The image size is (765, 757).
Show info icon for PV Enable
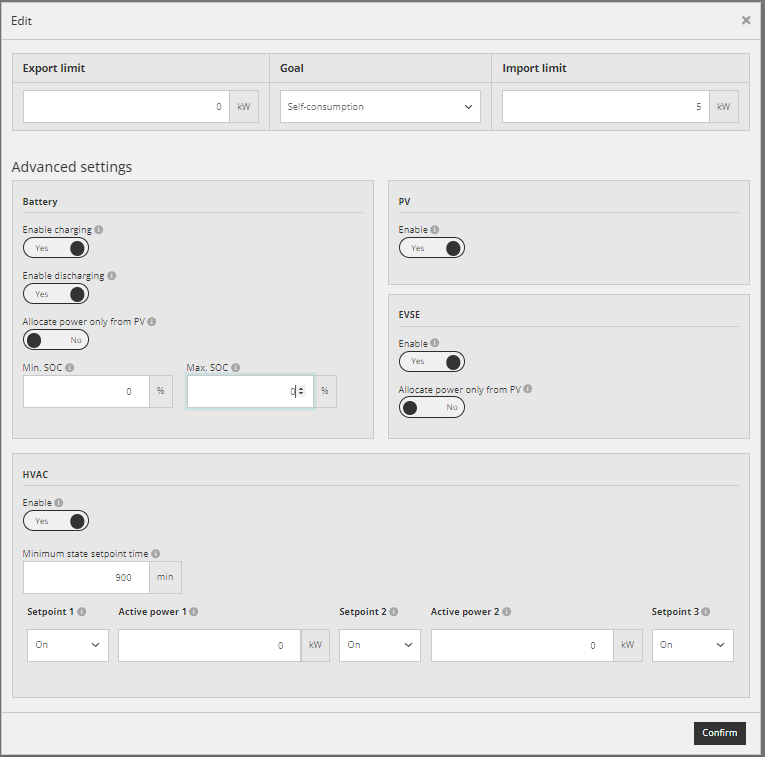pyautogui.click(x=435, y=230)
